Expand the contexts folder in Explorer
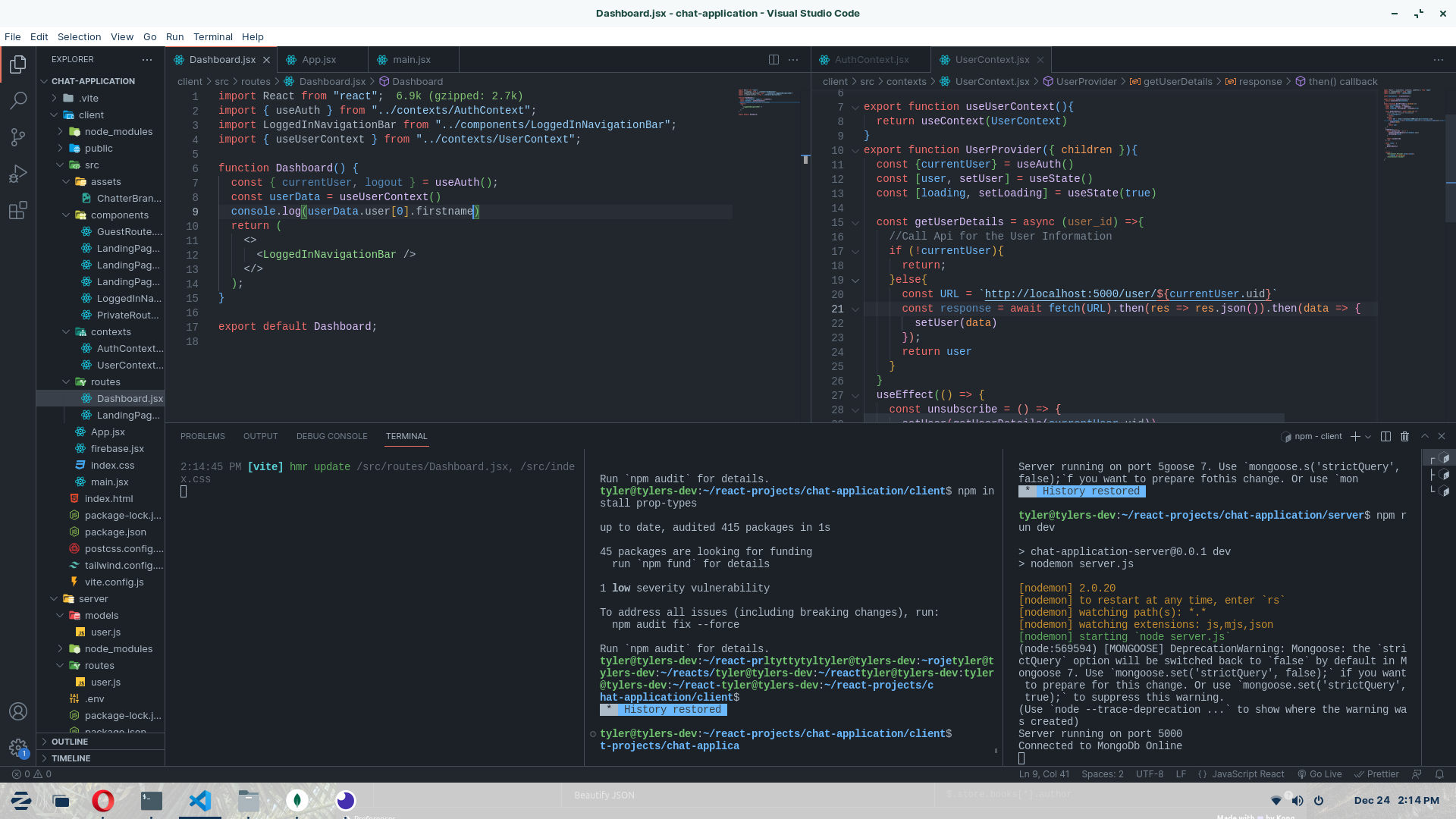The height and width of the screenshot is (819, 1456). pyautogui.click(x=110, y=331)
